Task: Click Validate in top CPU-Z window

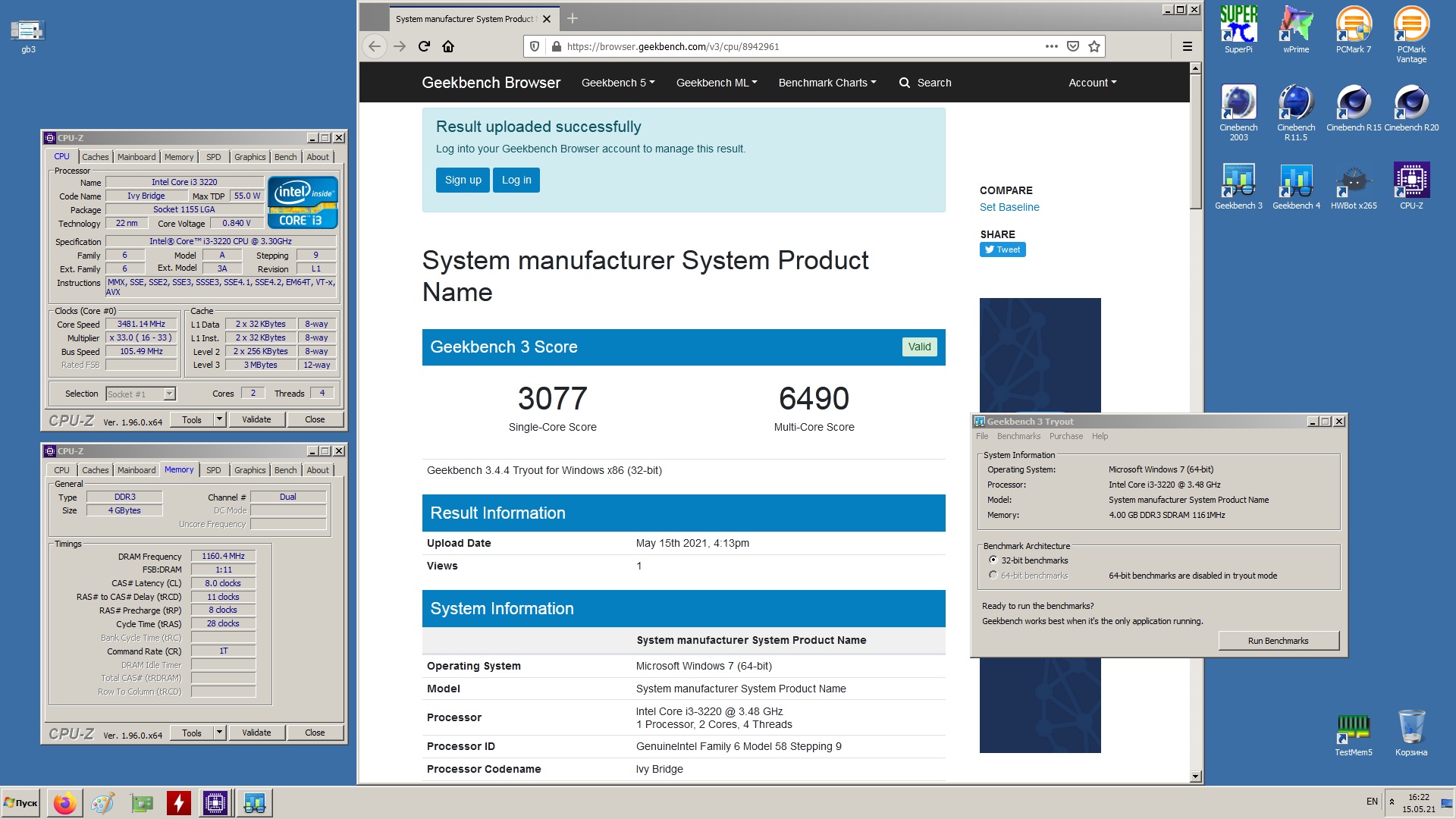Action: pos(256,419)
